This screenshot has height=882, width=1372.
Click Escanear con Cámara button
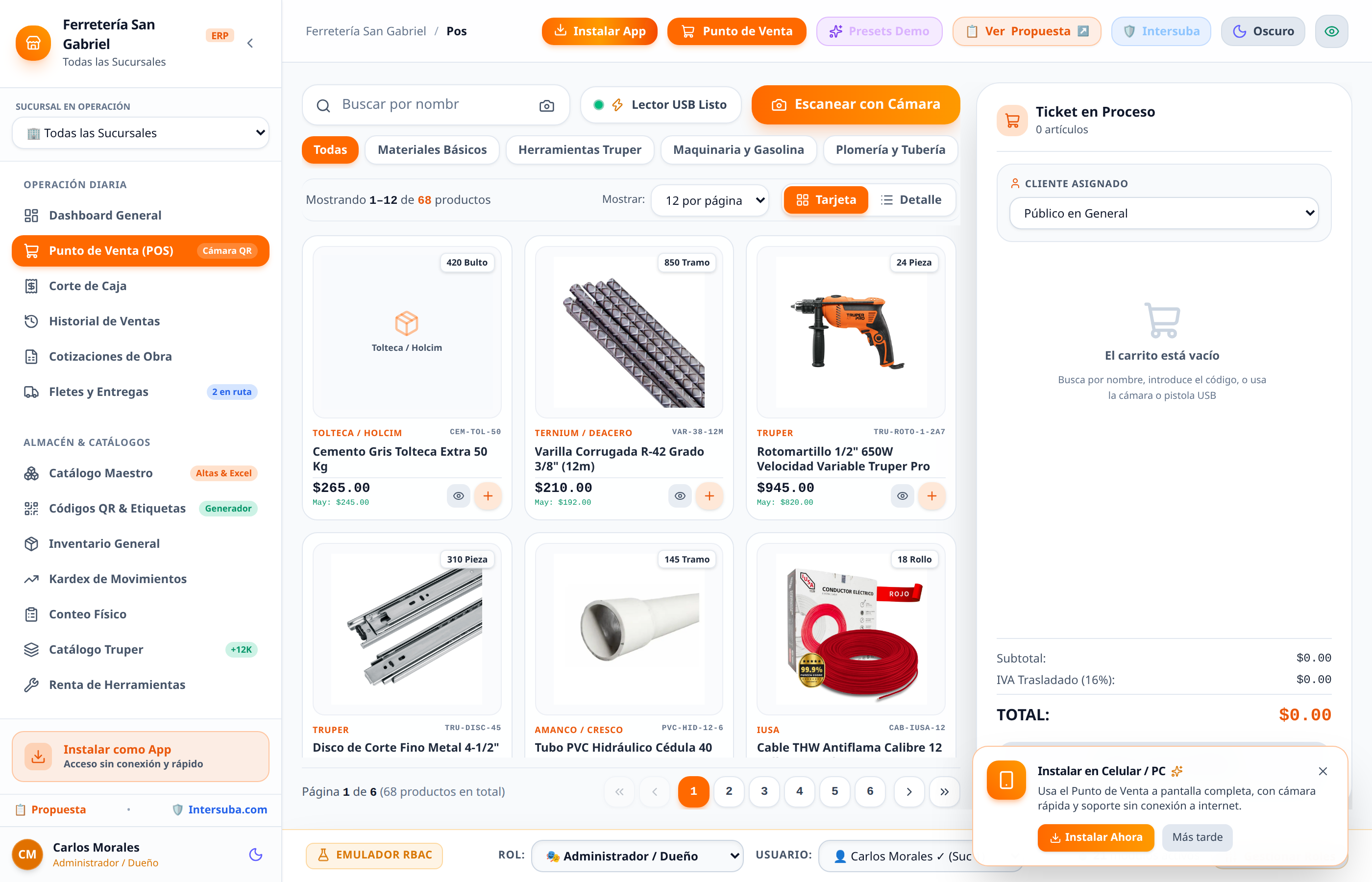click(856, 105)
